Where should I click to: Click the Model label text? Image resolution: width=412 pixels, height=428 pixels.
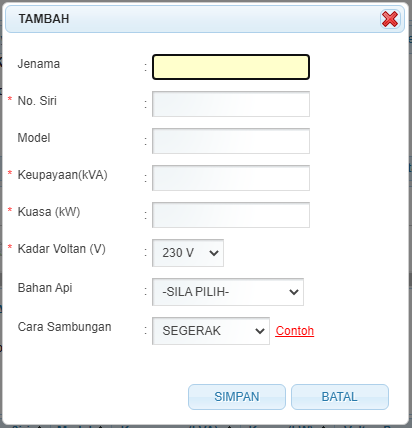click(34, 138)
